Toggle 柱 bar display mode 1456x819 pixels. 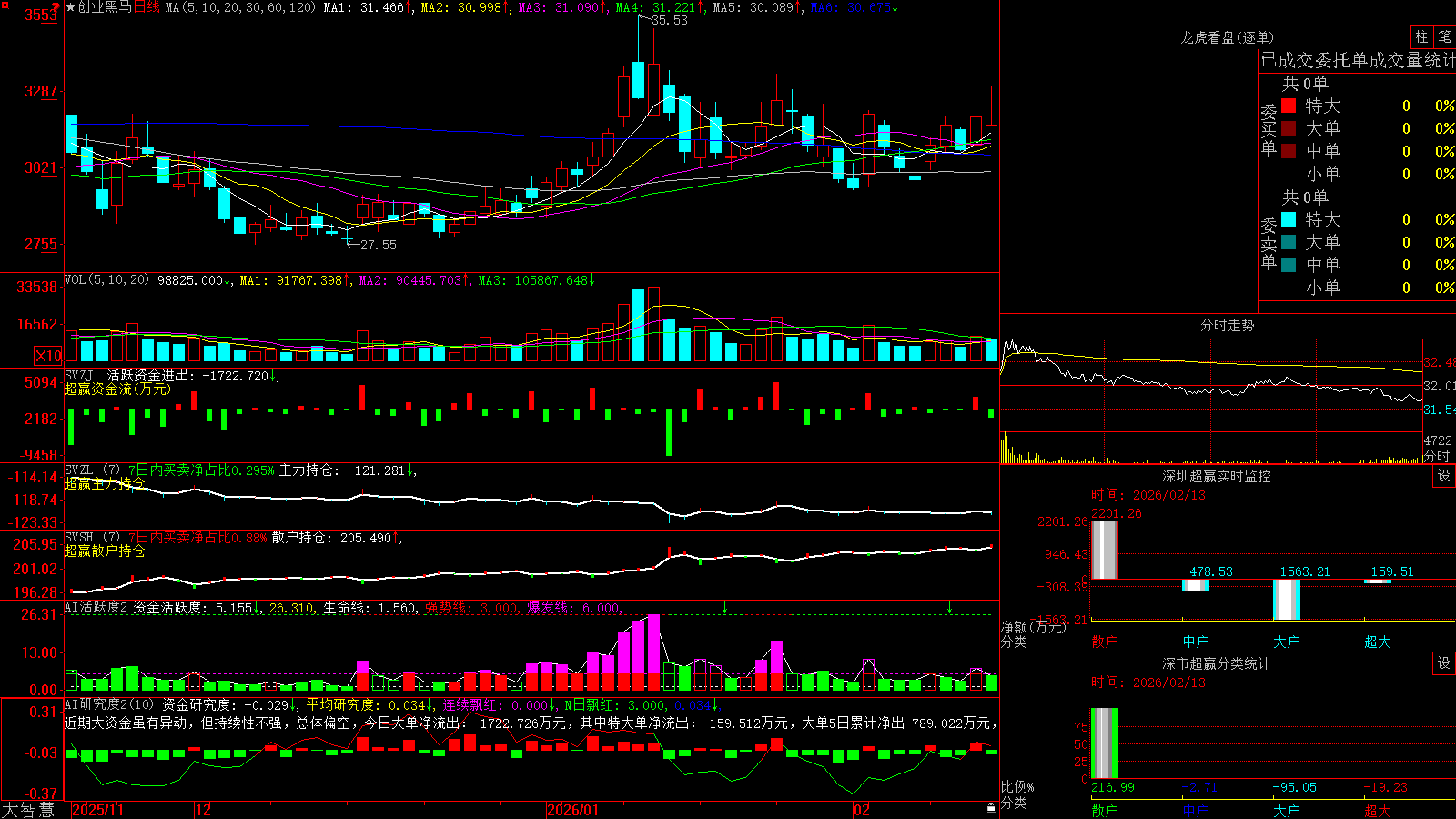pos(1421,36)
